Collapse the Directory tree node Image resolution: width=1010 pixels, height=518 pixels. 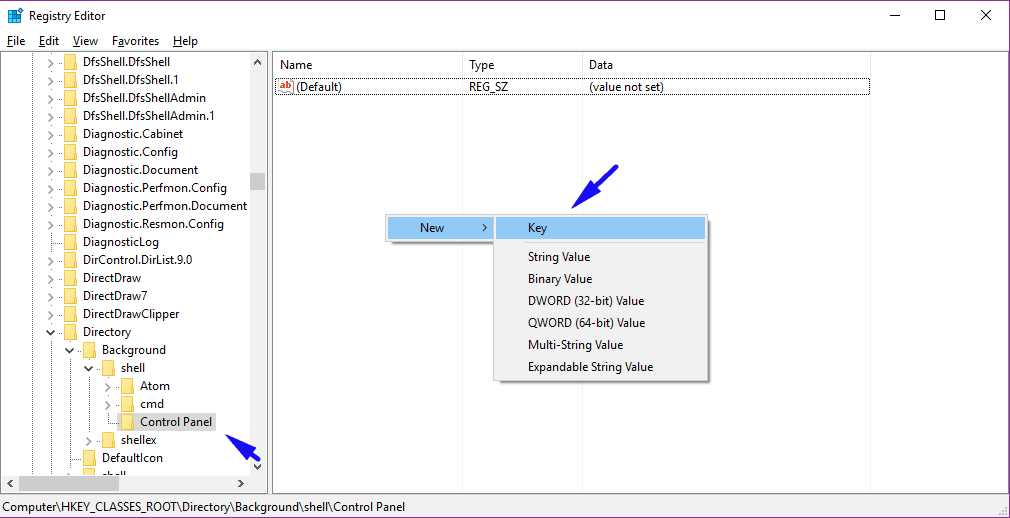50,332
